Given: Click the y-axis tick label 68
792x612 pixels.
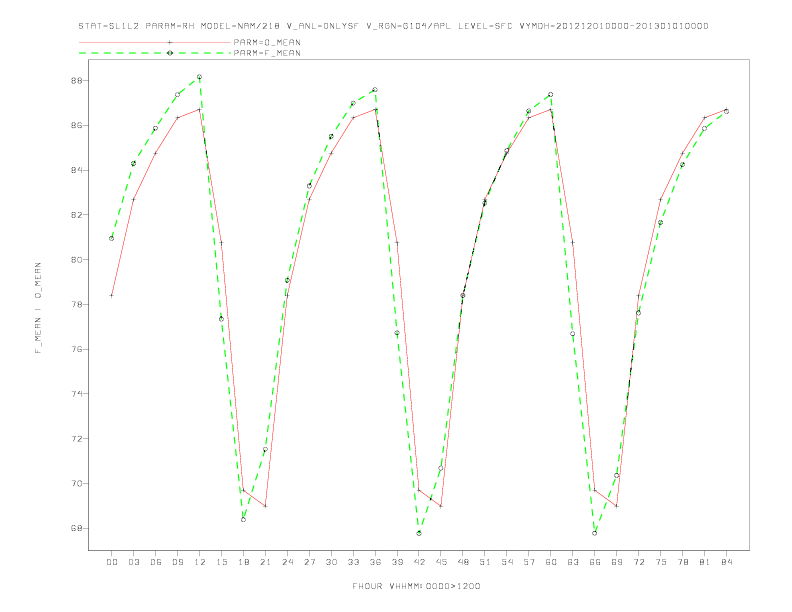Looking at the screenshot, I should pos(76,528).
